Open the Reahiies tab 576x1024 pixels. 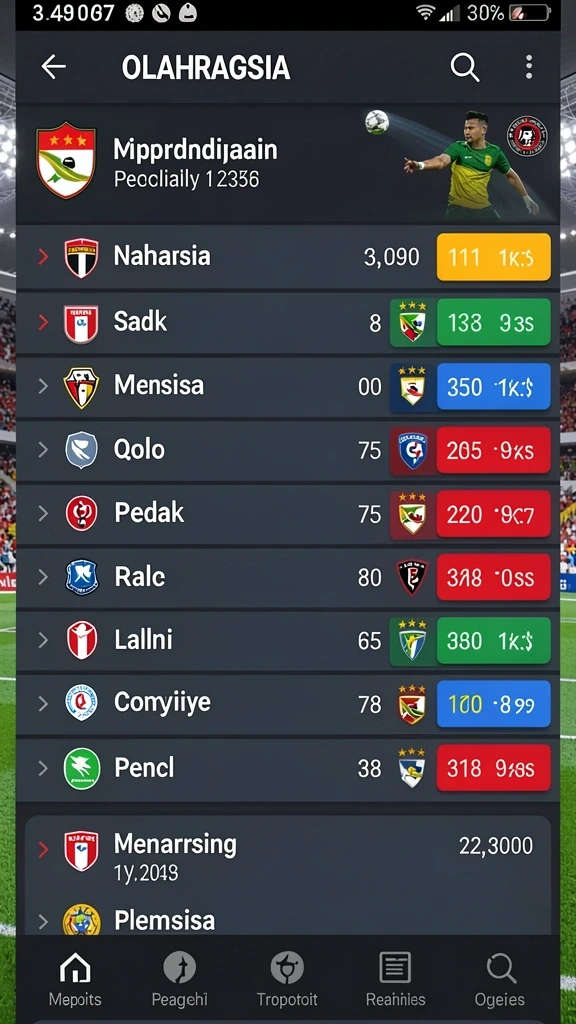coord(395,979)
